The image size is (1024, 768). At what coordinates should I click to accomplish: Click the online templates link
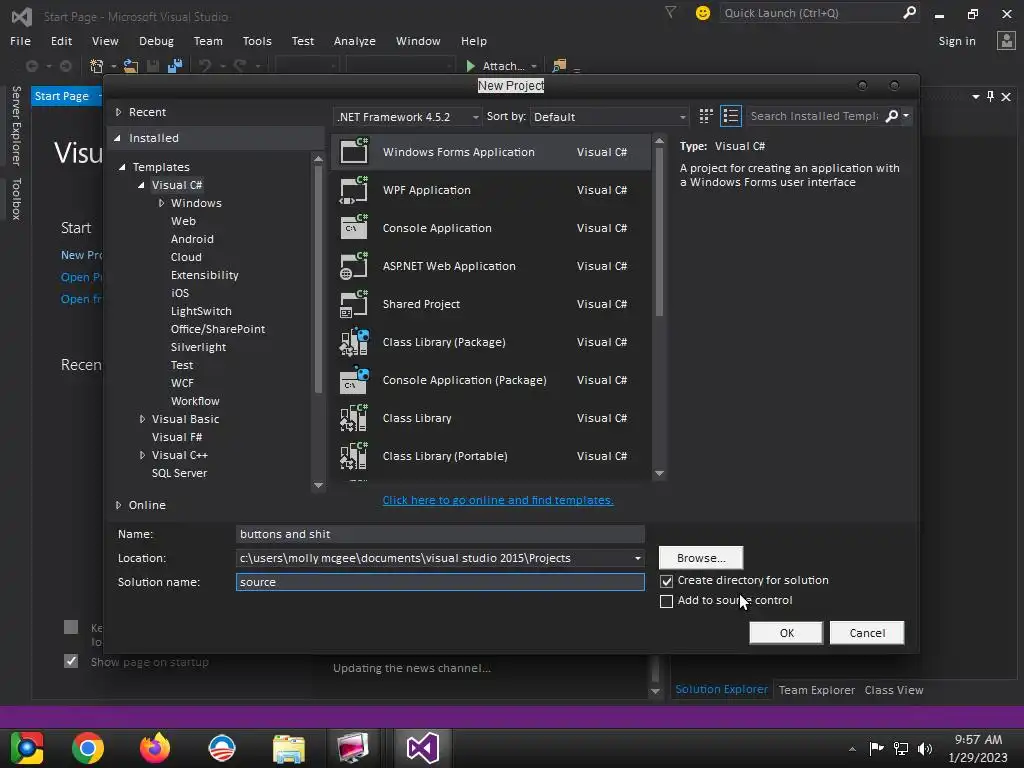click(x=498, y=500)
